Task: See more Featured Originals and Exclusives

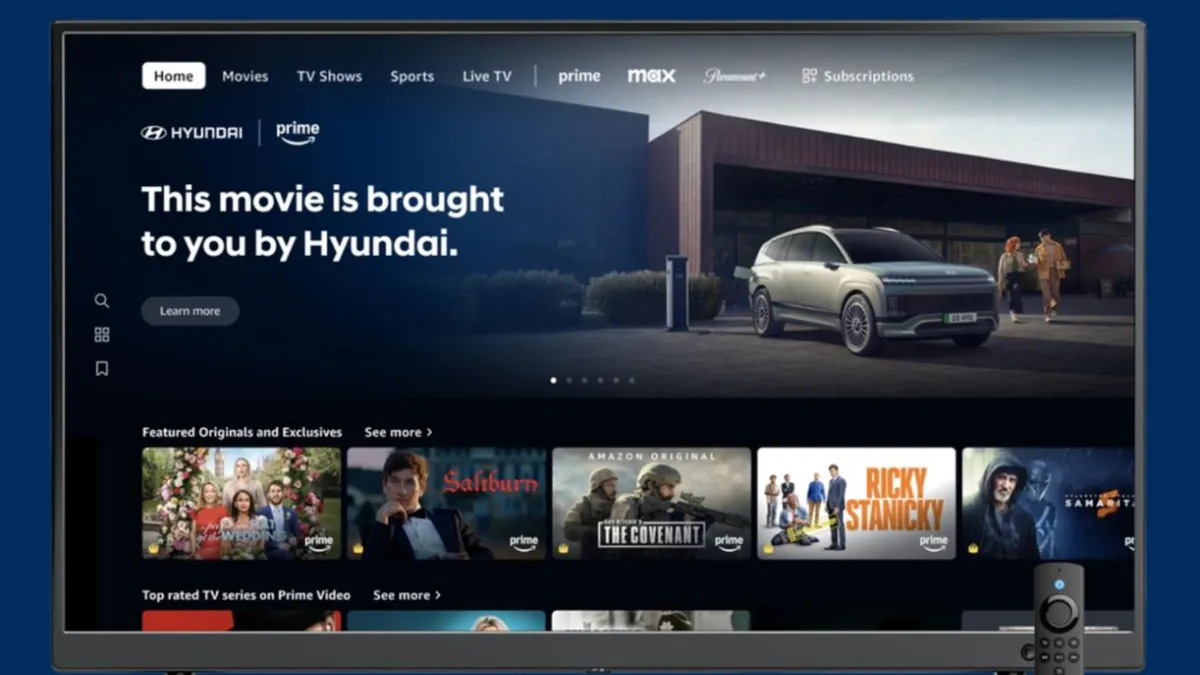Action: coord(397,432)
